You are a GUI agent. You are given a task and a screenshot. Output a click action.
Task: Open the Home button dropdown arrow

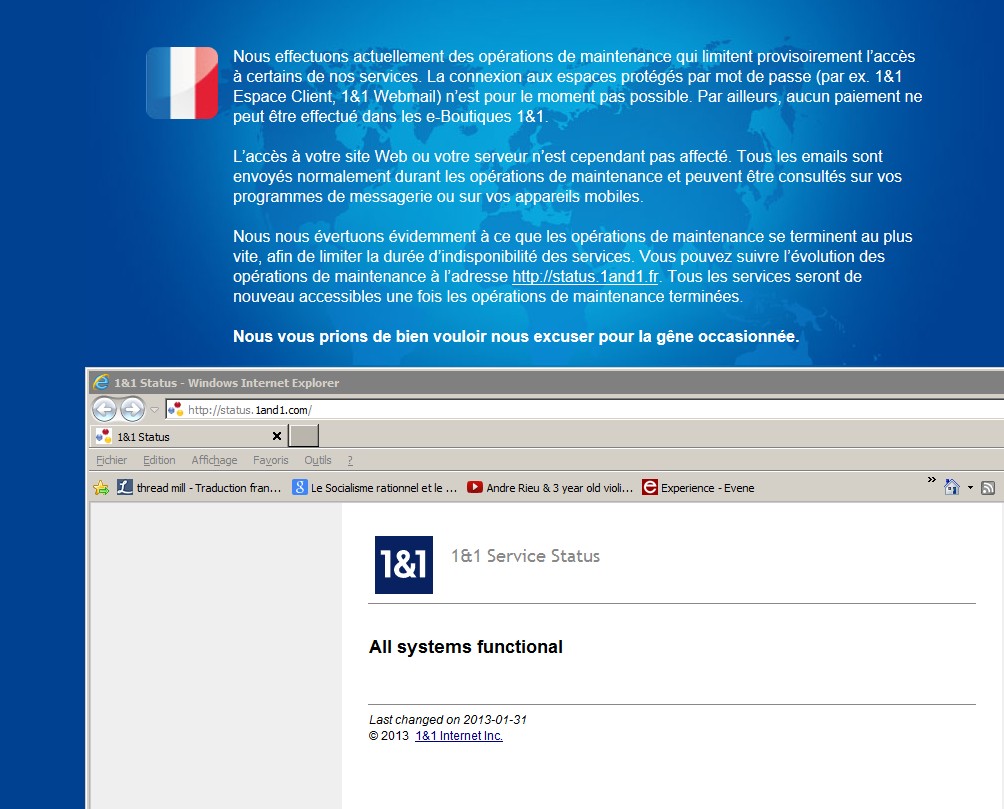[x=970, y=487]
